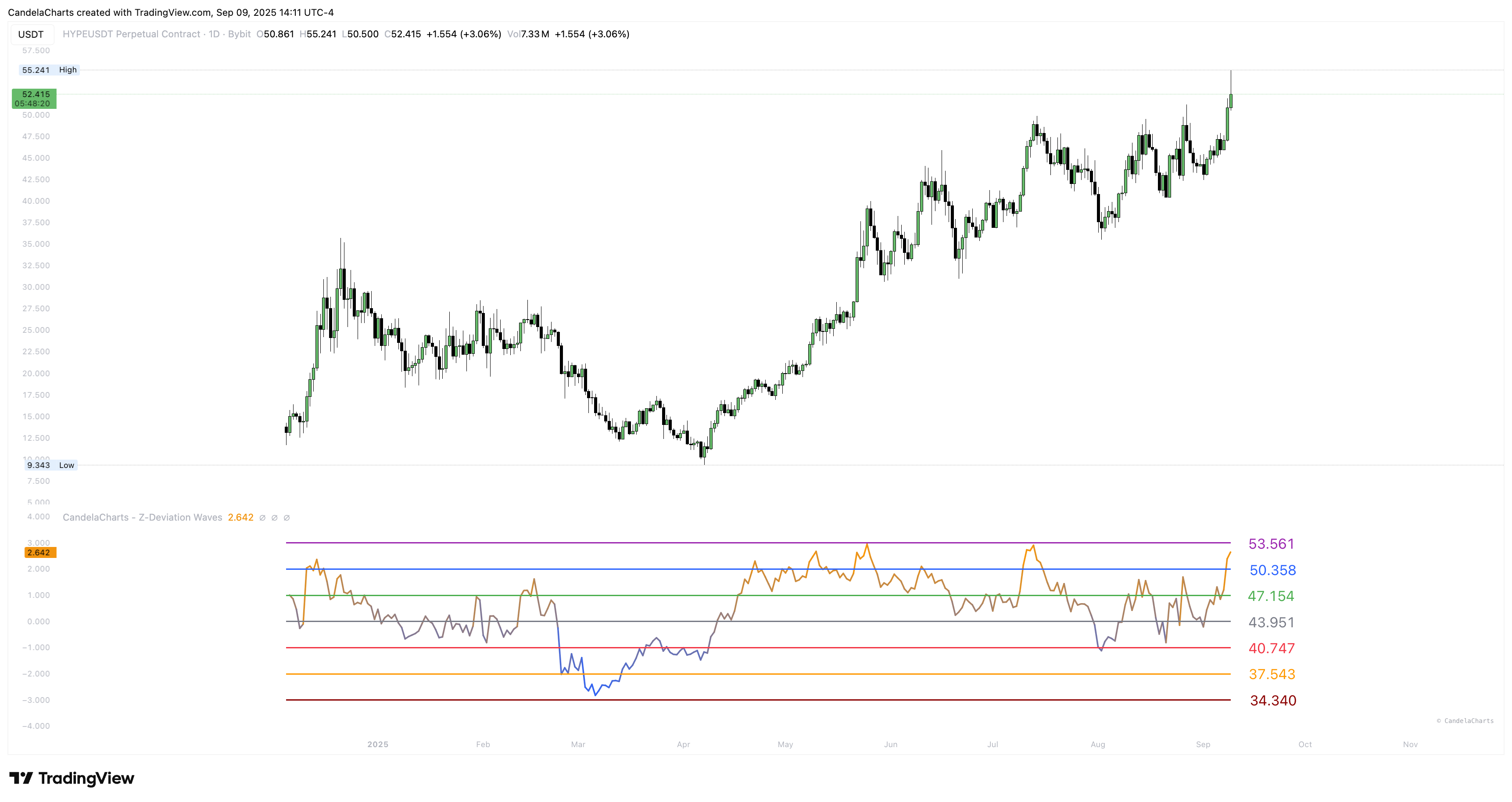Image resolution: width=1512 pixels, height=802 pixels.
Task: Click the CandelaCharts copyright watermark
Action: click(1465, 721)
